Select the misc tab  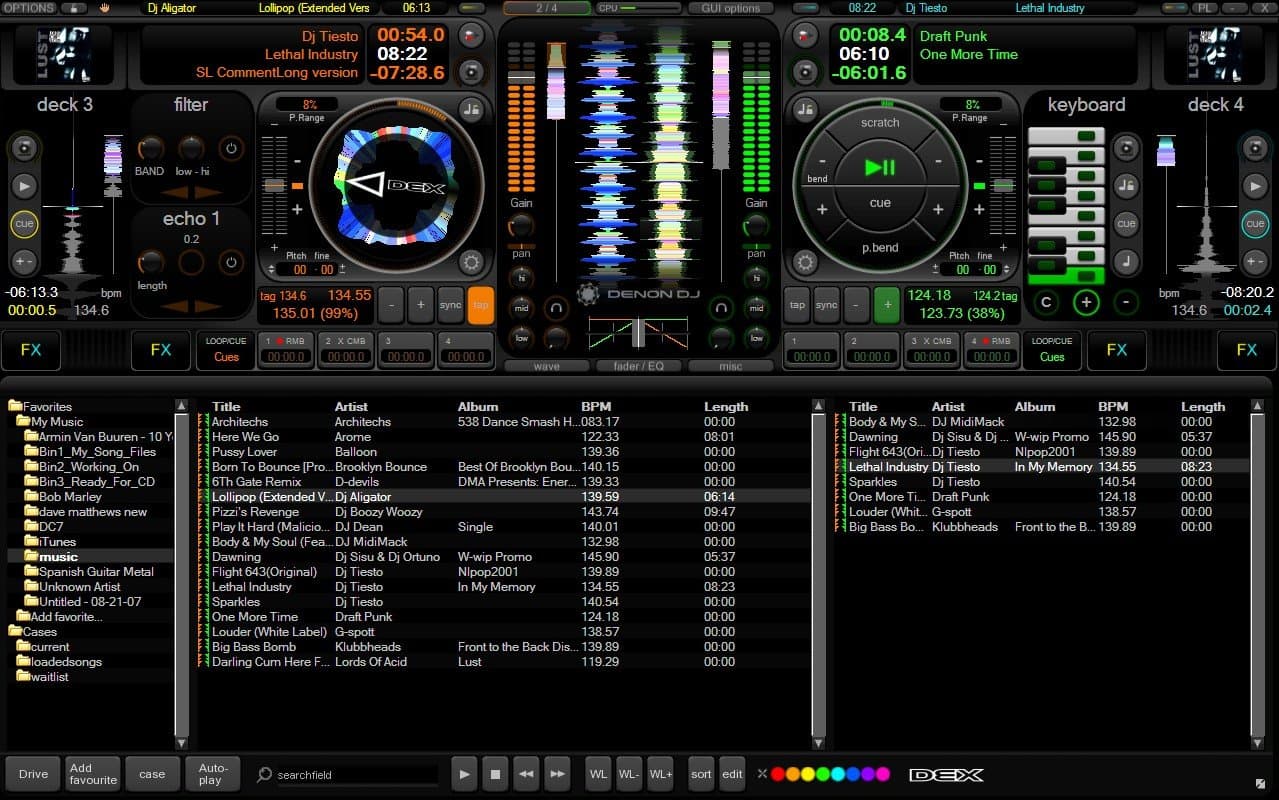click(x=729, y=366)
